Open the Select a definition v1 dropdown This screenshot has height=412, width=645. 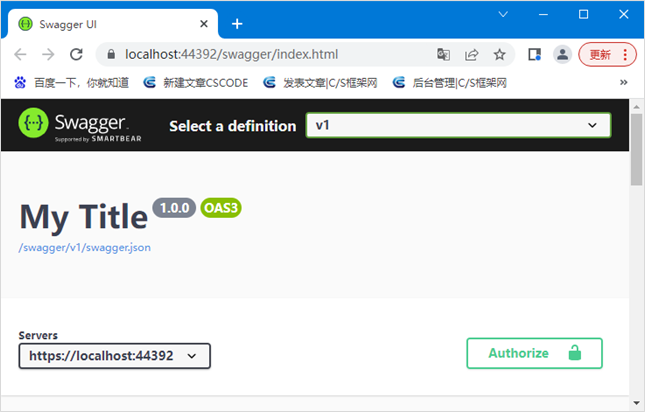(457, 125)
